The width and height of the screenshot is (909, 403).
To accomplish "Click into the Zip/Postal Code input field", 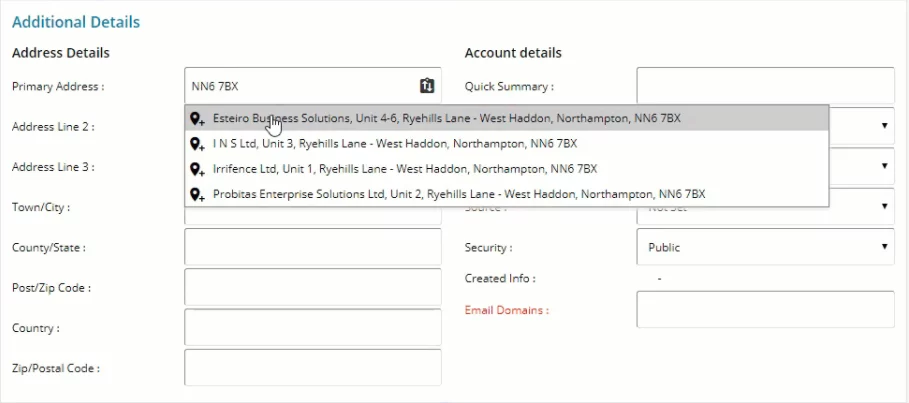I will [x=313, y=368].
